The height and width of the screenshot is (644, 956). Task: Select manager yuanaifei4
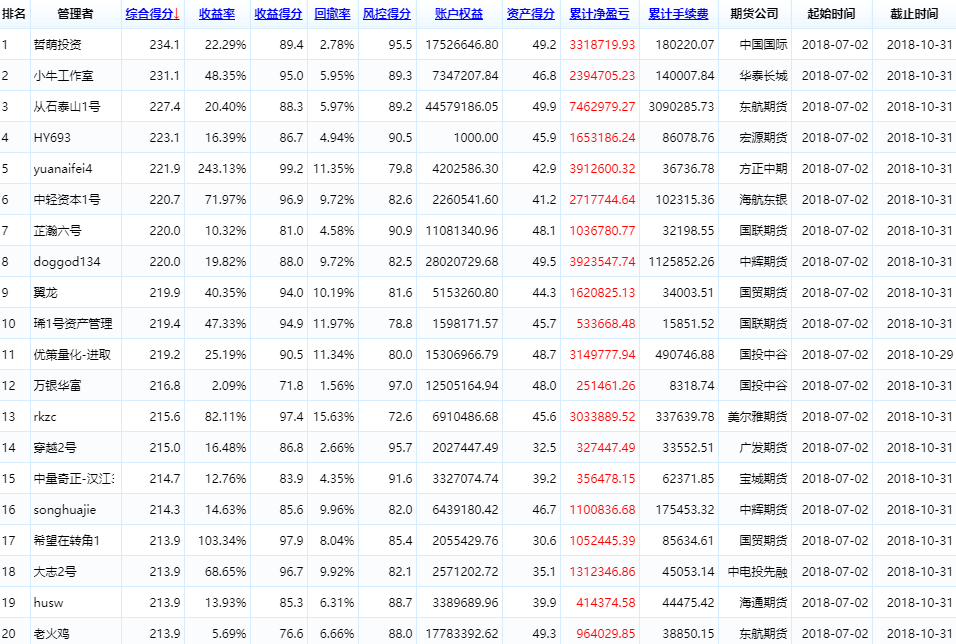63,169
